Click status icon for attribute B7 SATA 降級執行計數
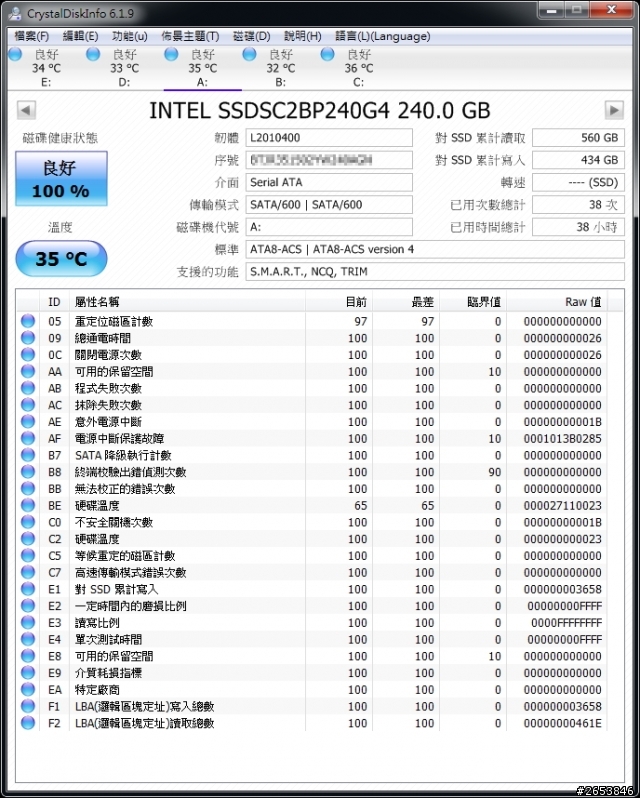The width and height of the screenshot is (640, 799). coord(28,455)
